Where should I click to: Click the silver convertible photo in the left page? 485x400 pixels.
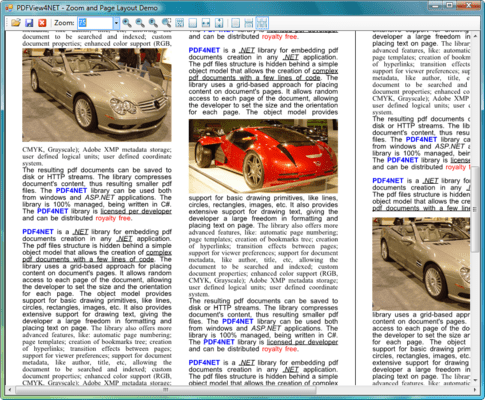pyautogui.click(x=97, y=95)
